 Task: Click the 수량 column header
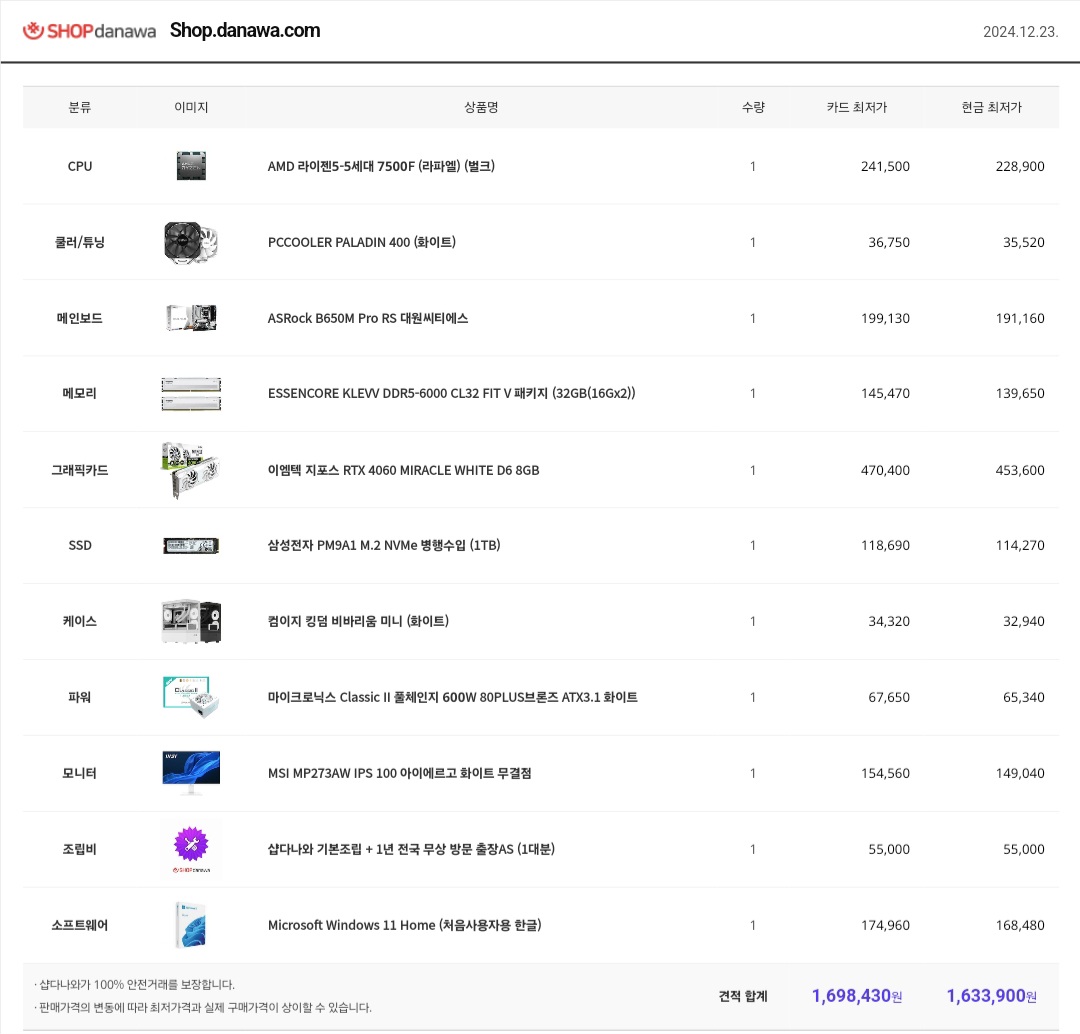point(753,107)
